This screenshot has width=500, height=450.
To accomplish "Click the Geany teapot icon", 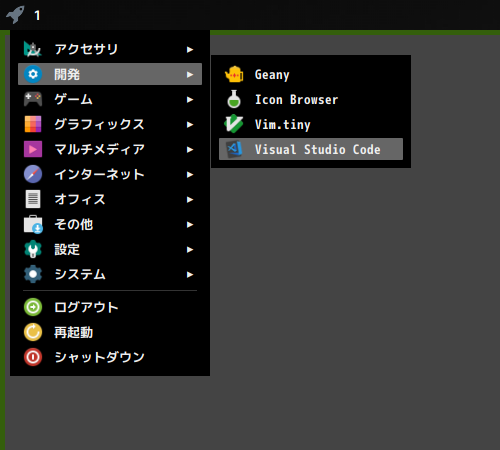I will pyautogui.click(x=234, y=74).
